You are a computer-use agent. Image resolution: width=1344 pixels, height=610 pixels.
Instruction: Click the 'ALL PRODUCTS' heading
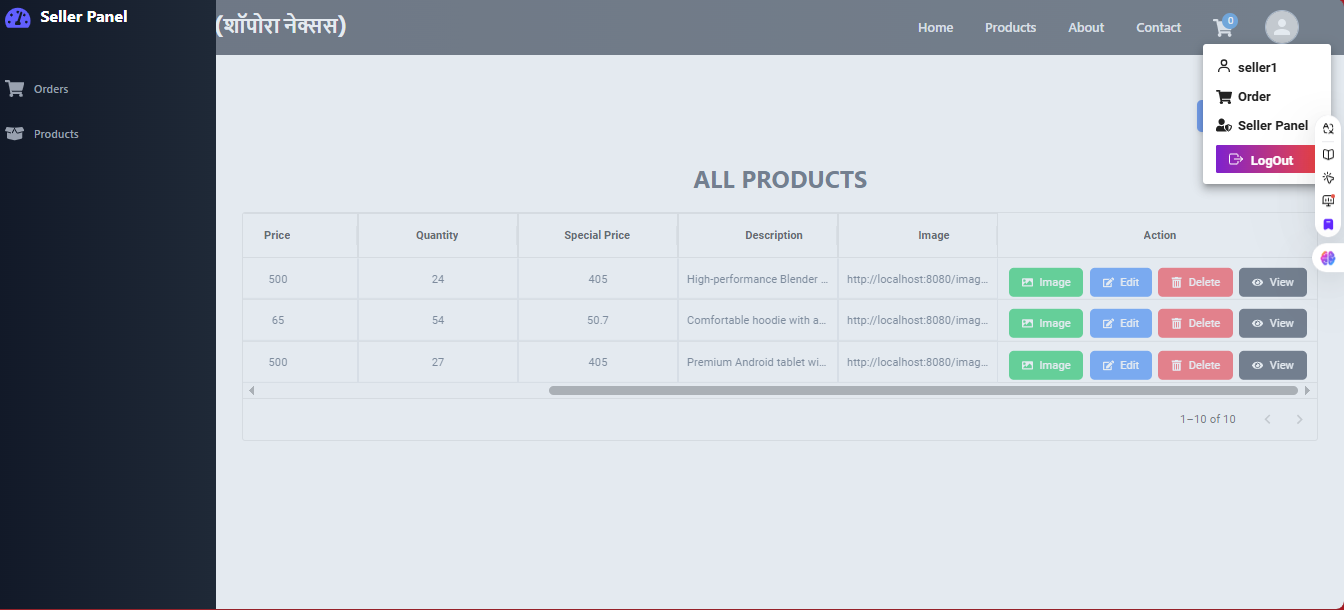[x=780, y=180]
